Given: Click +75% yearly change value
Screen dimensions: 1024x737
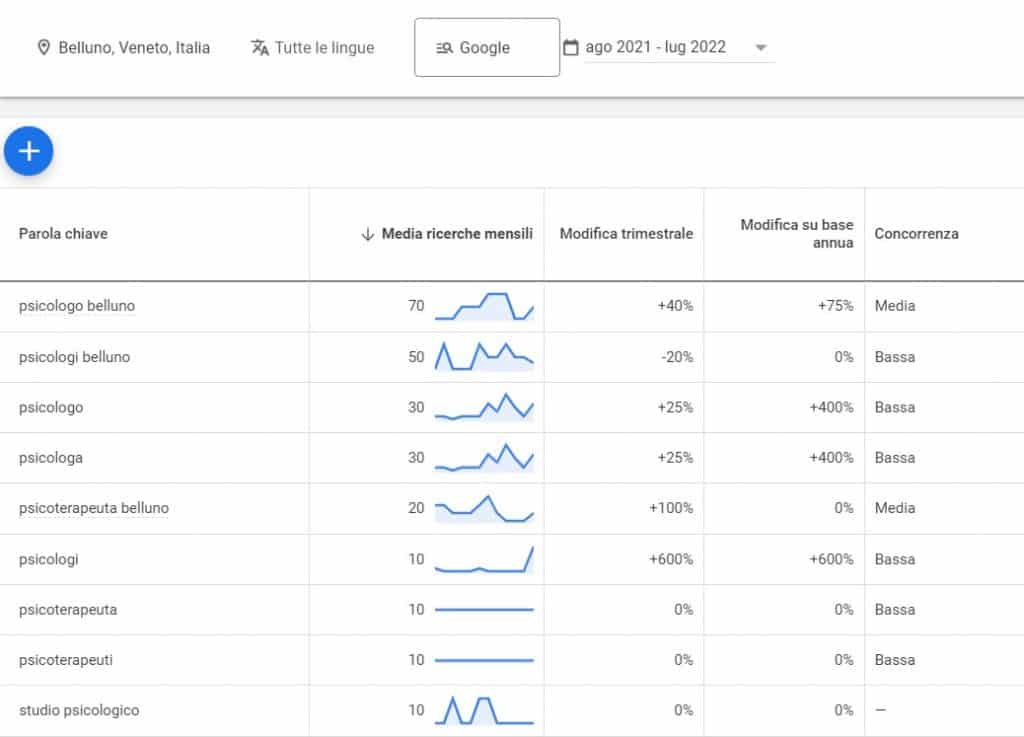Looking at the screenshot, I should click(x=835, y=306).
